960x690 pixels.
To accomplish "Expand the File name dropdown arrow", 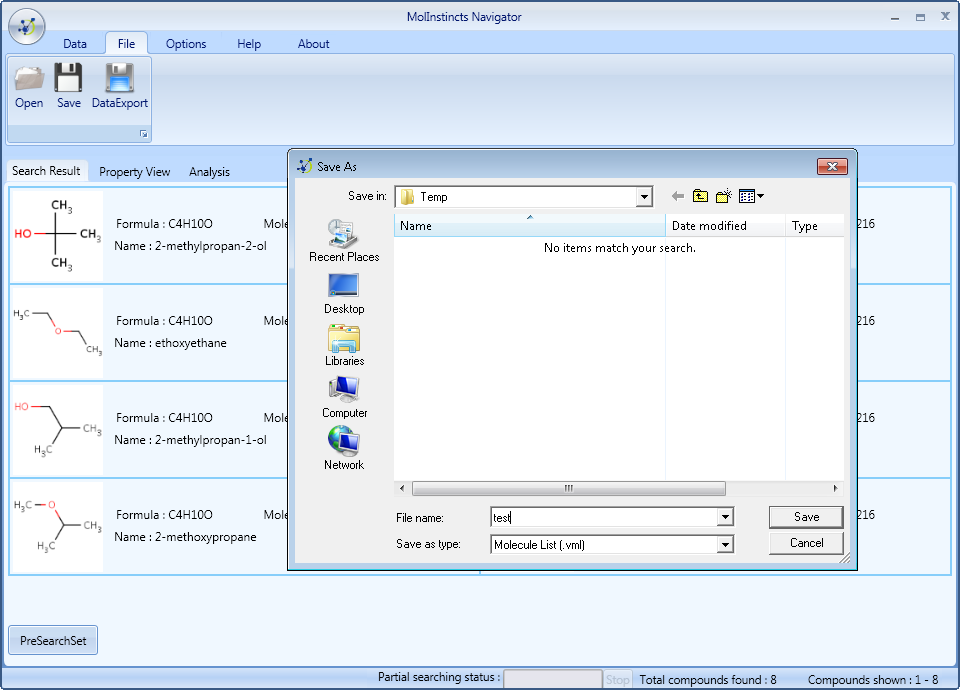I will coord(725,517).
